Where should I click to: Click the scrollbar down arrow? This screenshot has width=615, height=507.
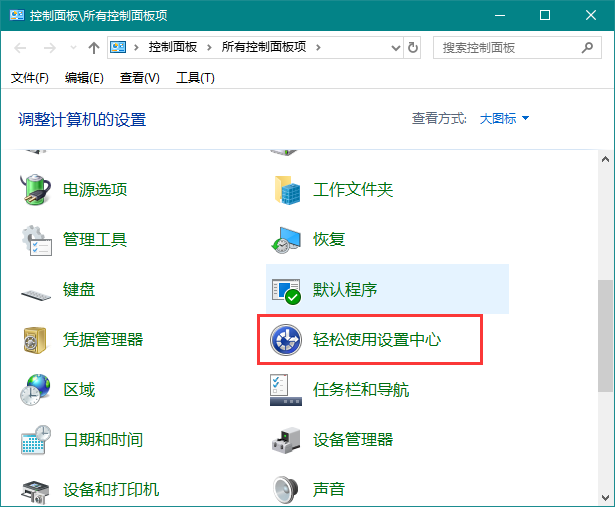tap(605, 498)
